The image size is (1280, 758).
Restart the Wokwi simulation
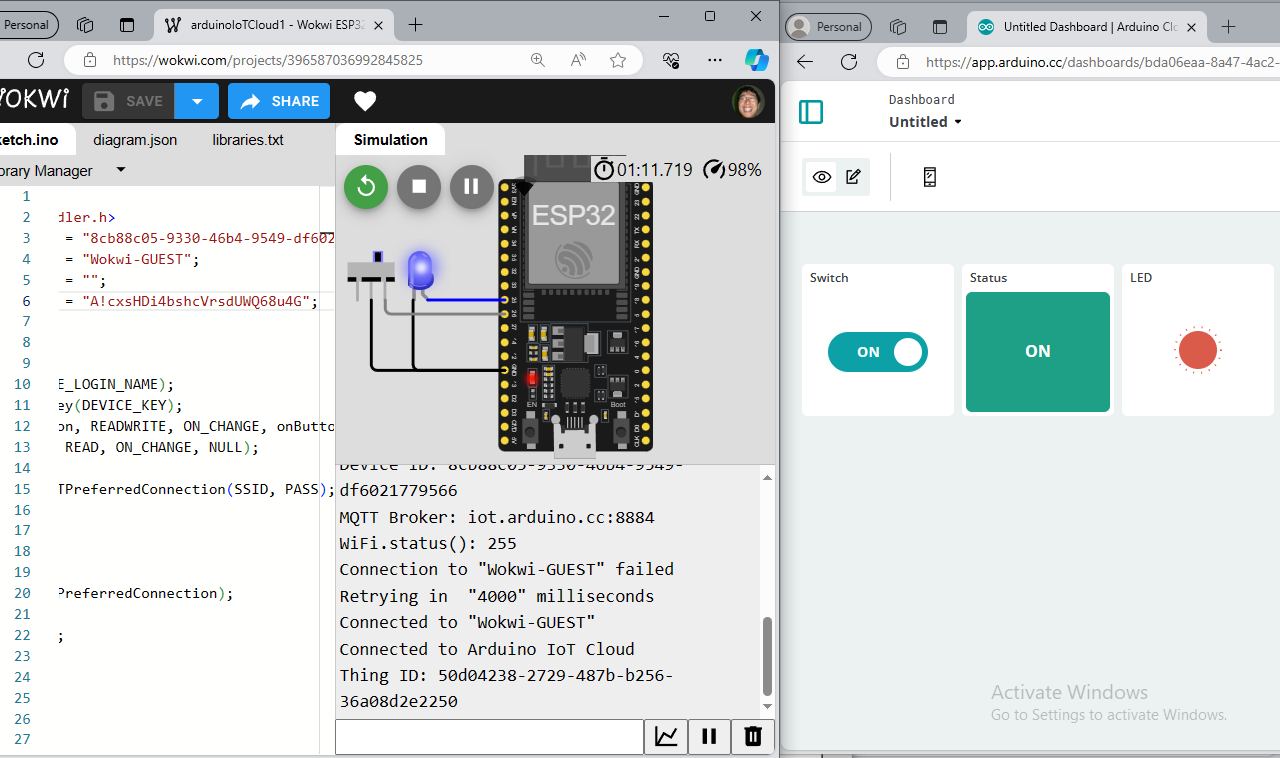tap(366, 187)
